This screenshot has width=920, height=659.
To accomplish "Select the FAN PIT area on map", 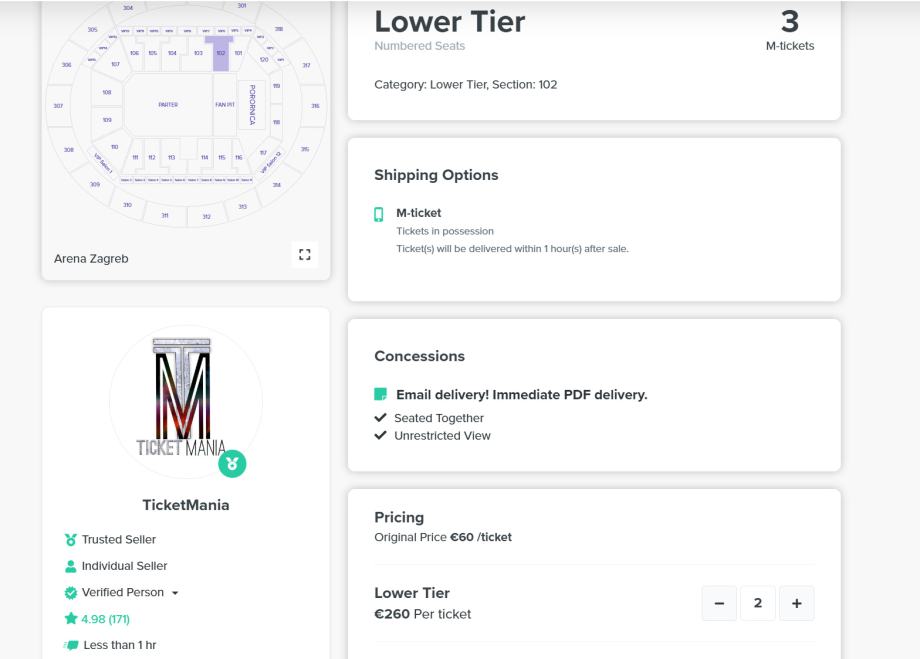I will (x=224, y=104).
